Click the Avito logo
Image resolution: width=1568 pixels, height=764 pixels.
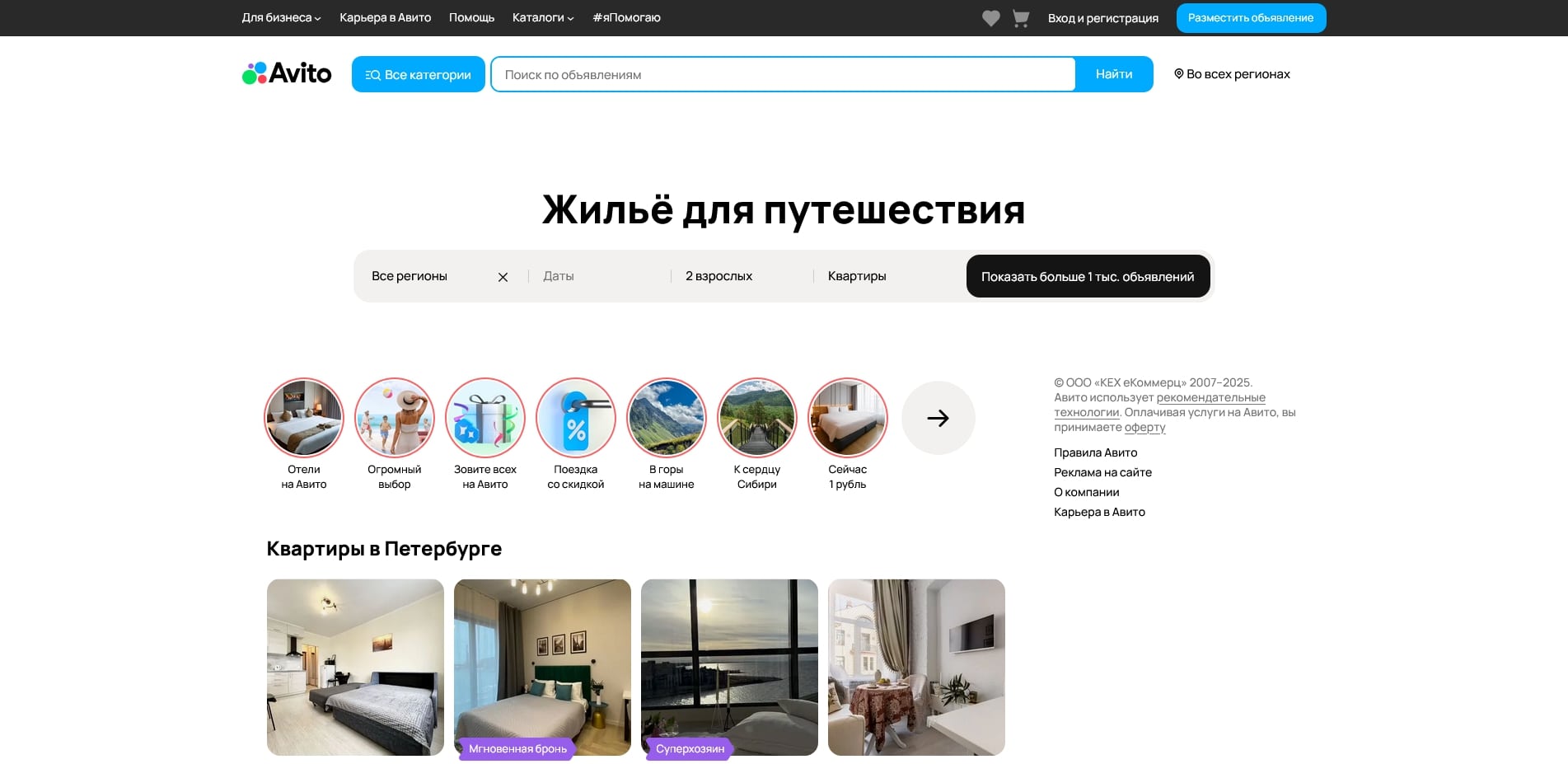[286, 73]
